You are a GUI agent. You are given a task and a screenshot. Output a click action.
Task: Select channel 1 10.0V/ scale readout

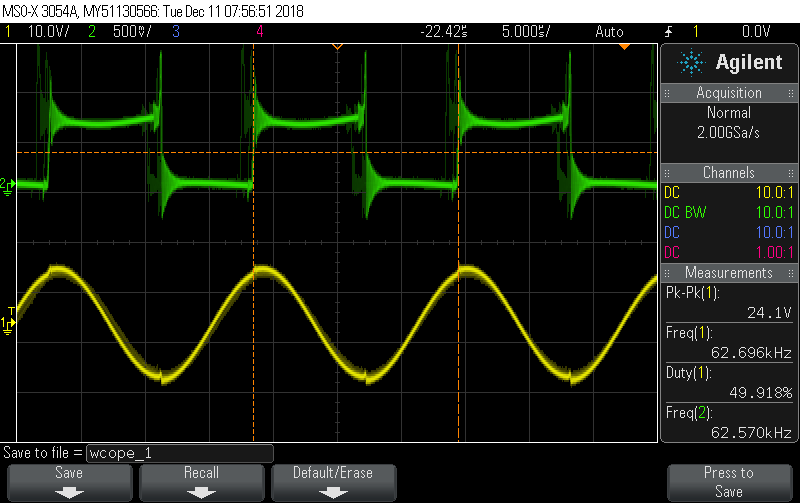(48, 32)
